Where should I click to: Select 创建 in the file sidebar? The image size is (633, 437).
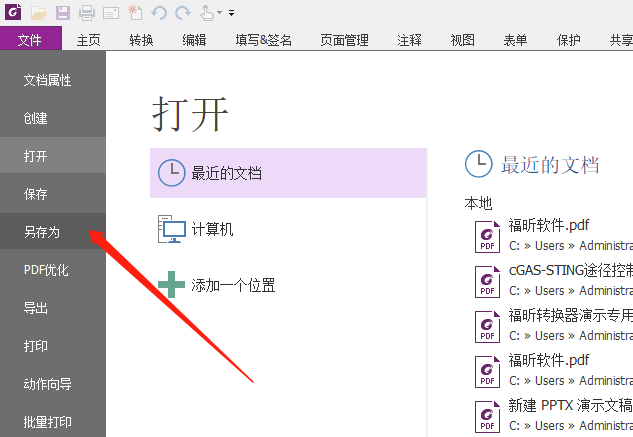coord(53,118)
